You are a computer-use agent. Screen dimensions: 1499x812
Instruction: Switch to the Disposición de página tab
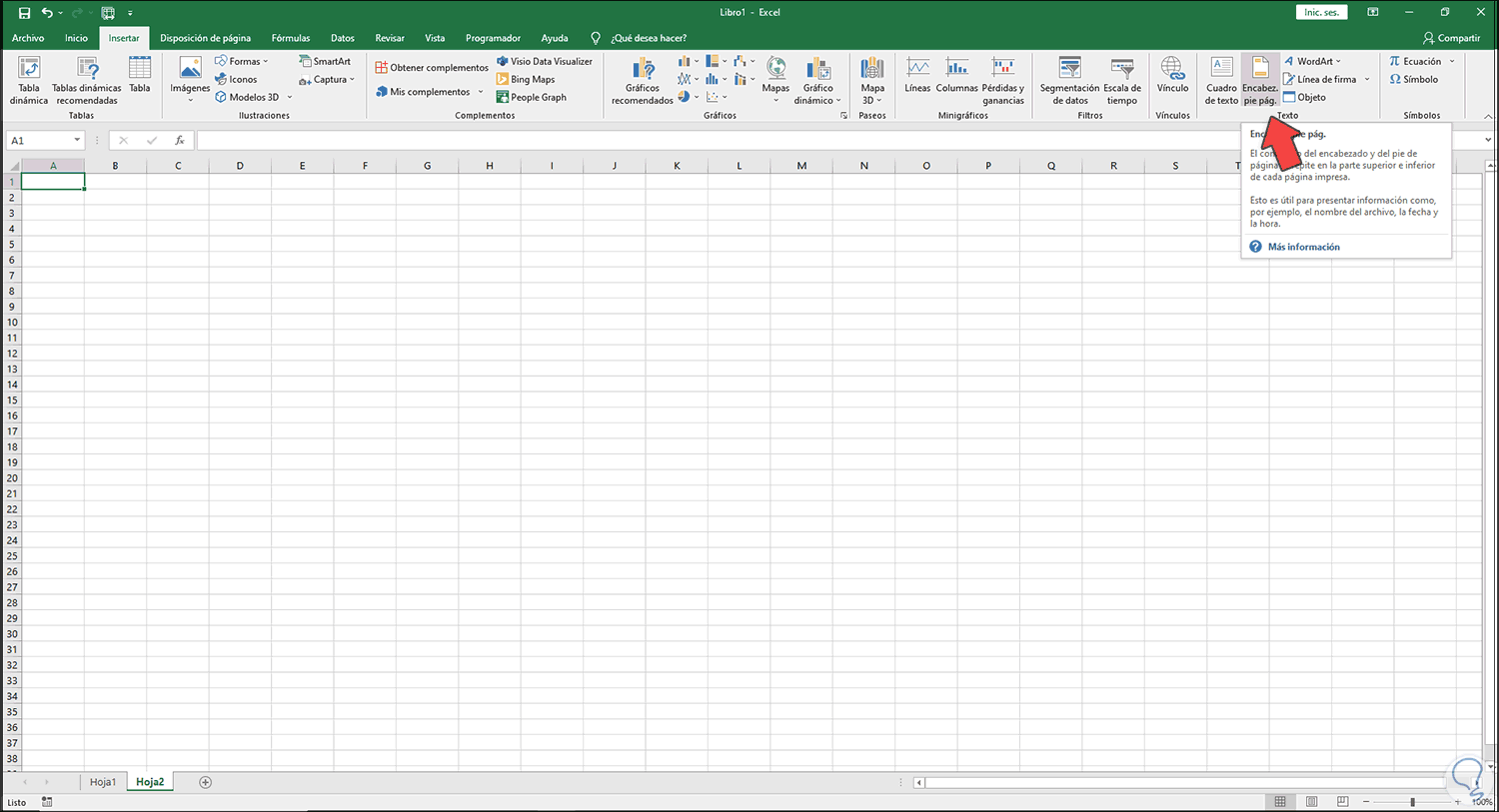pyautogui.click(x=206, y=38)
